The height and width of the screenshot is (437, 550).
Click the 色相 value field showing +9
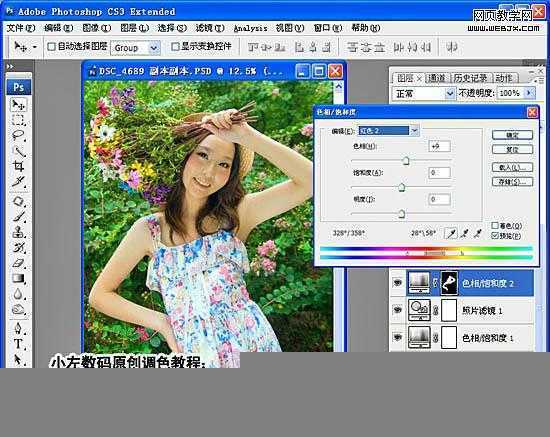440,146
